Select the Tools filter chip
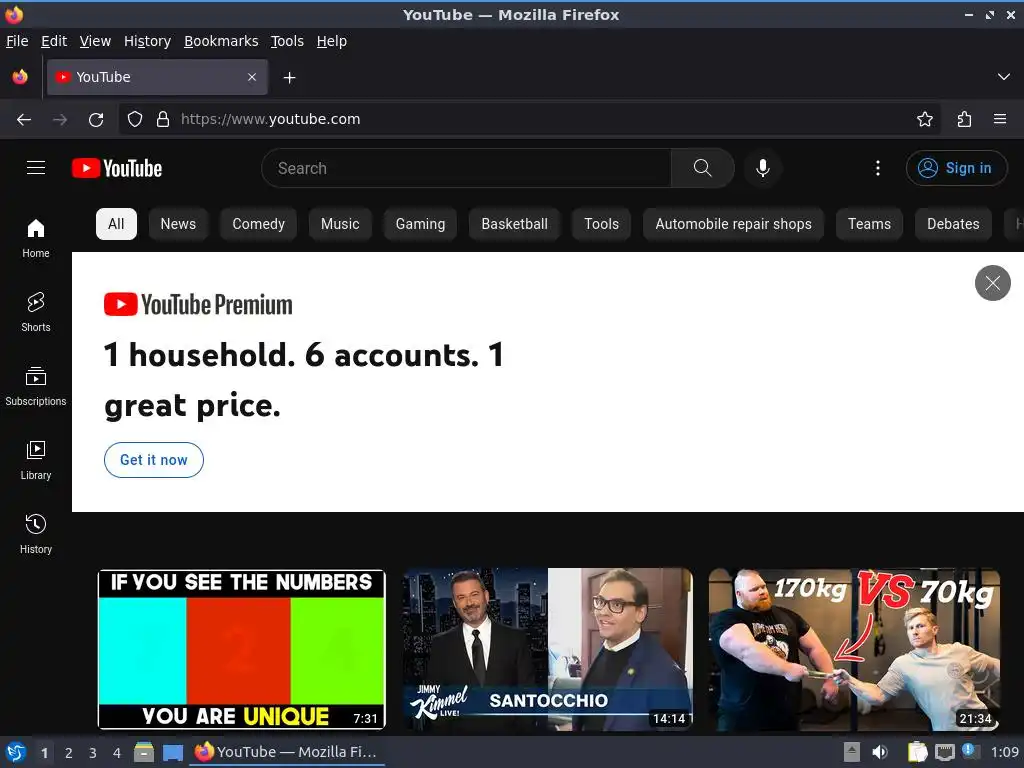 click(x=601, y=224)
